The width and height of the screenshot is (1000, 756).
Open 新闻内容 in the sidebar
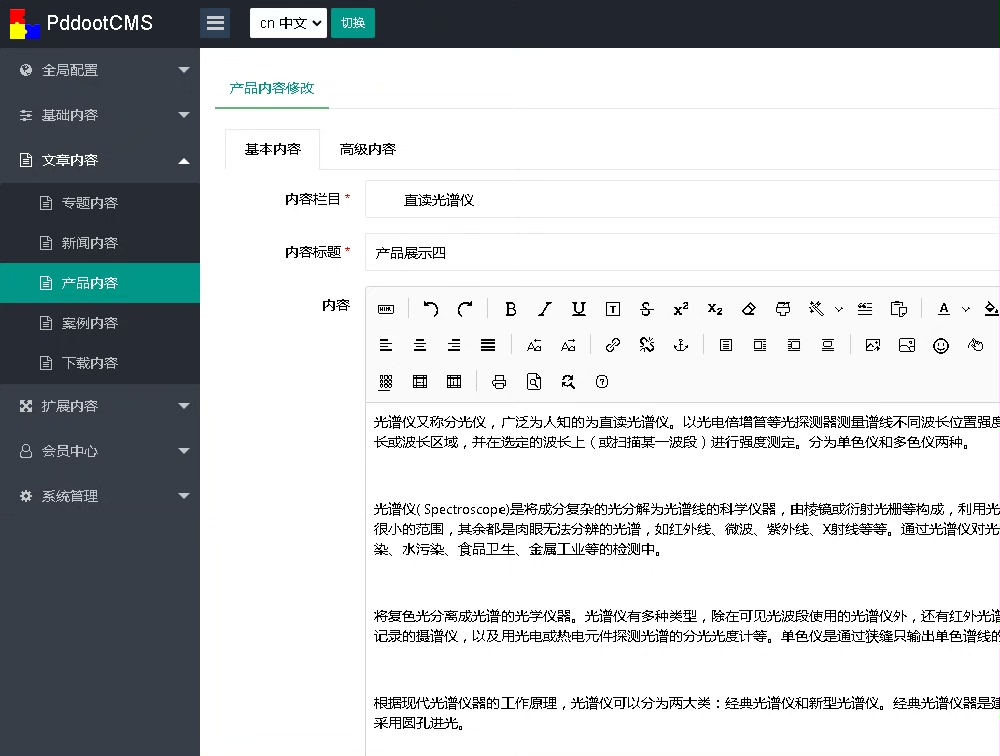click(90, 243)
